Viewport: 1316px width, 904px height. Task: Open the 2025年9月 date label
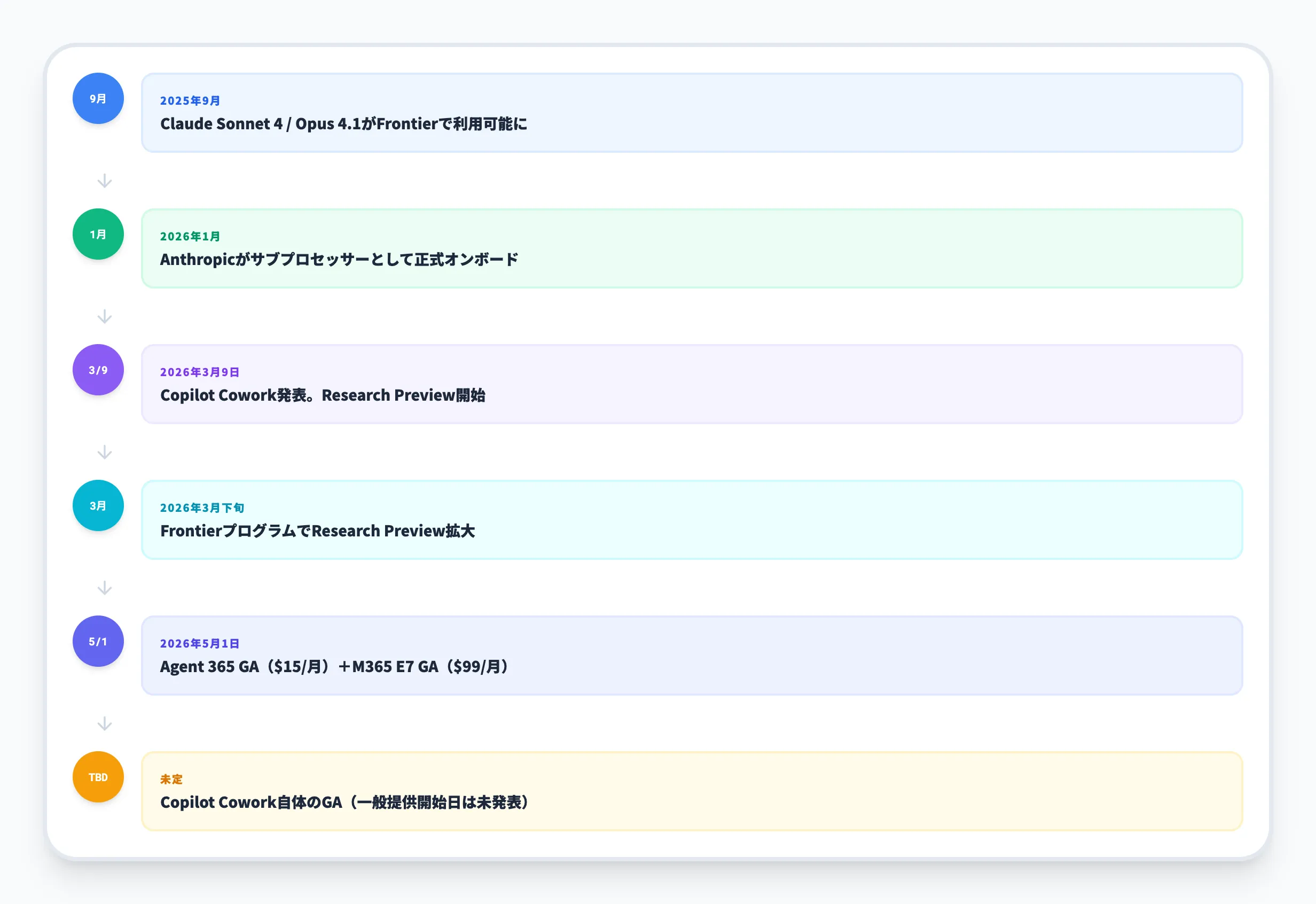[189, 100]
